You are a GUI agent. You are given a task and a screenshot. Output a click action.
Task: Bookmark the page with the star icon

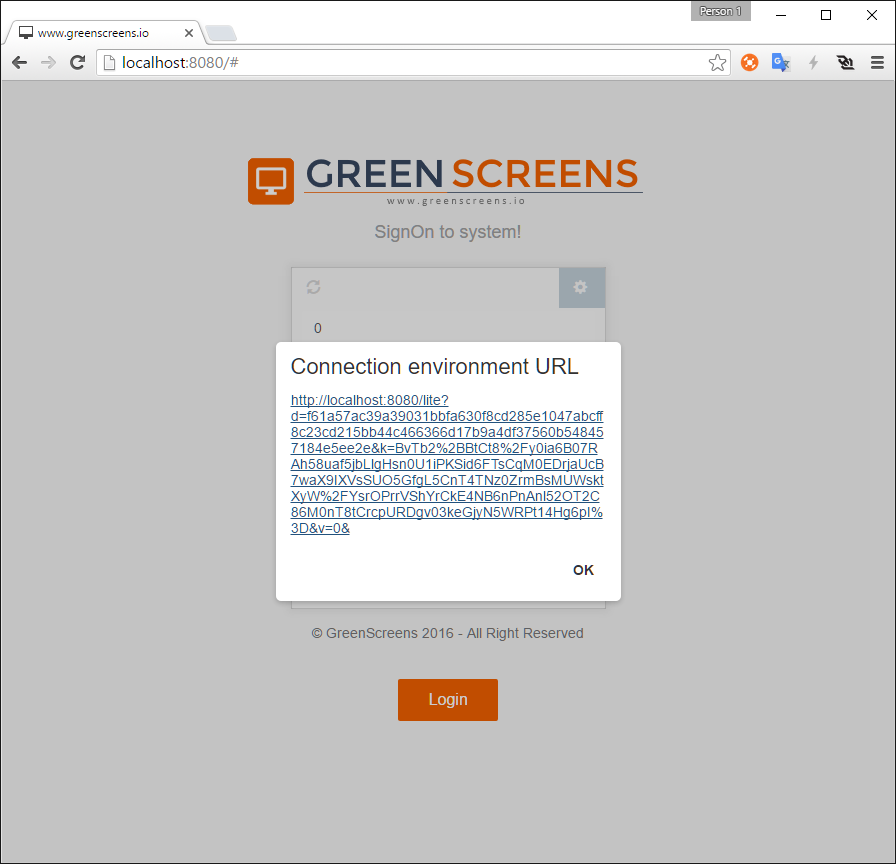click(717, 63)
